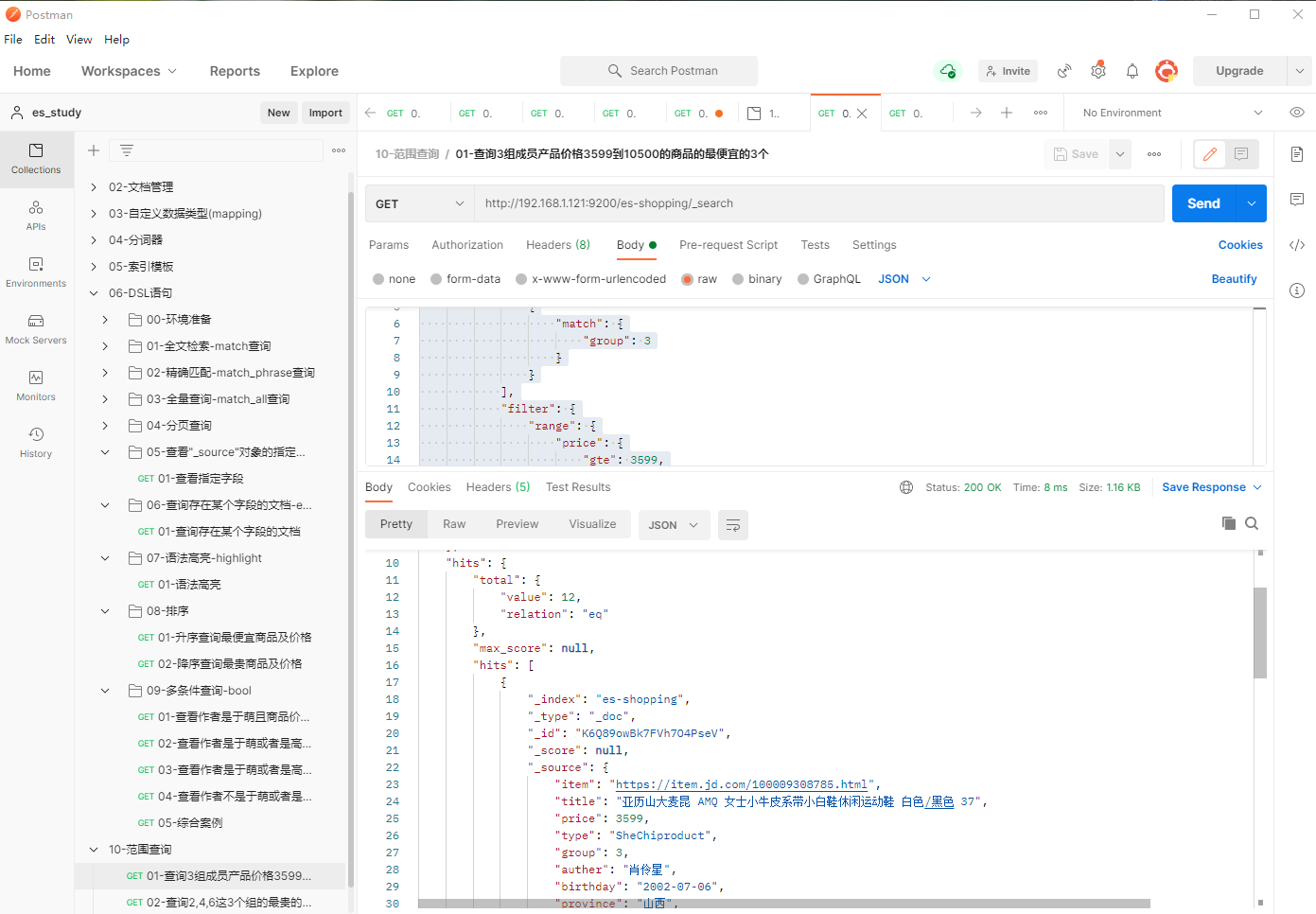Open the code snippet icon in right sidebar
The image size is (1316, 914).
click(1296, 245)
